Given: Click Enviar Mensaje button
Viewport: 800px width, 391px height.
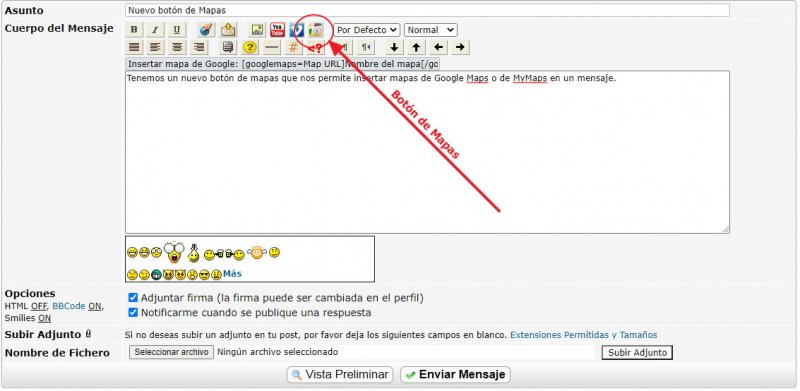Looking at the screenshot, I should (x=455, y=375).
